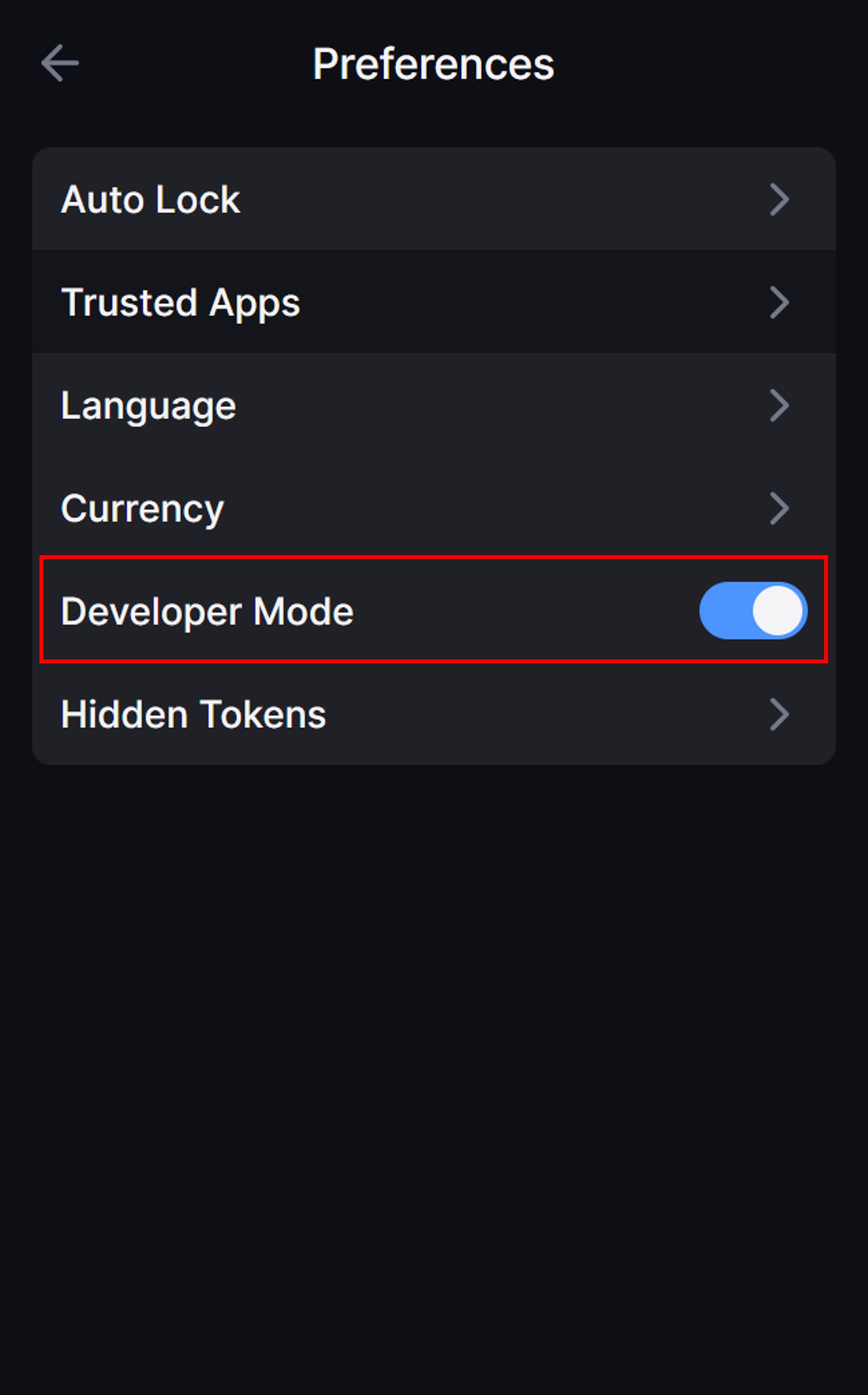
Task: Click the Auto Lock label text
Action: pos(150,200)
